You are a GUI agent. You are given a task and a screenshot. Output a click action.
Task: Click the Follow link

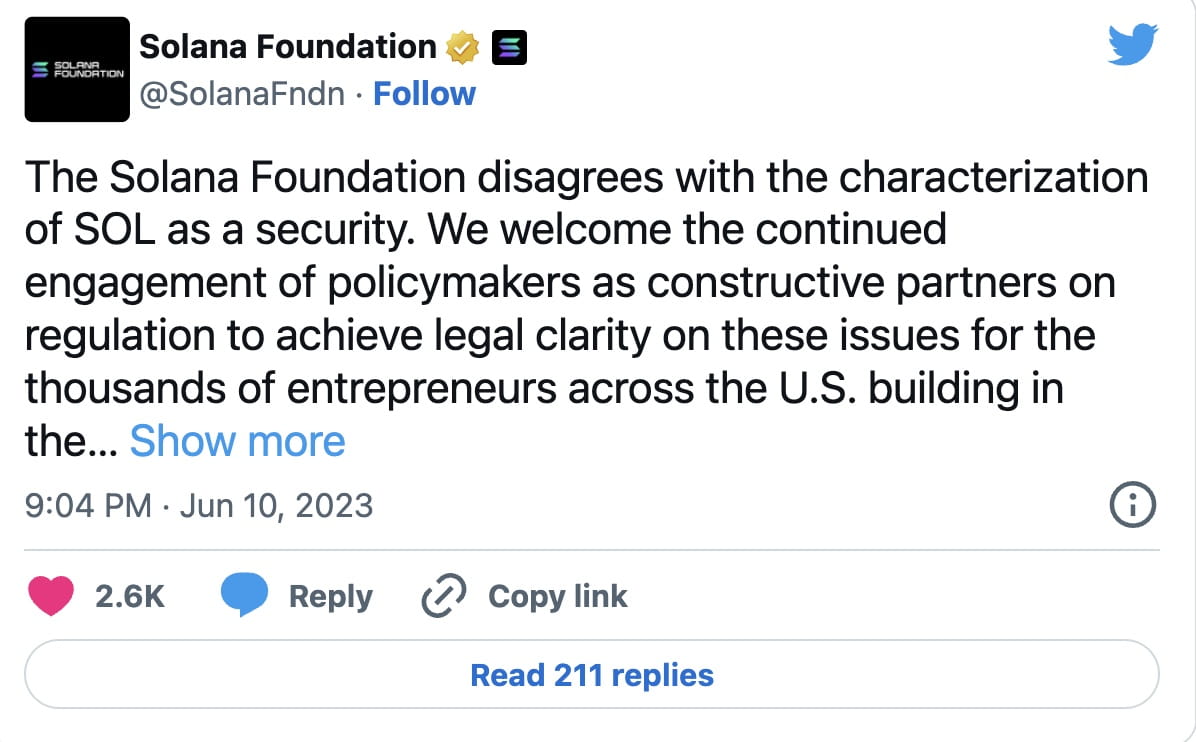(424, 93)
